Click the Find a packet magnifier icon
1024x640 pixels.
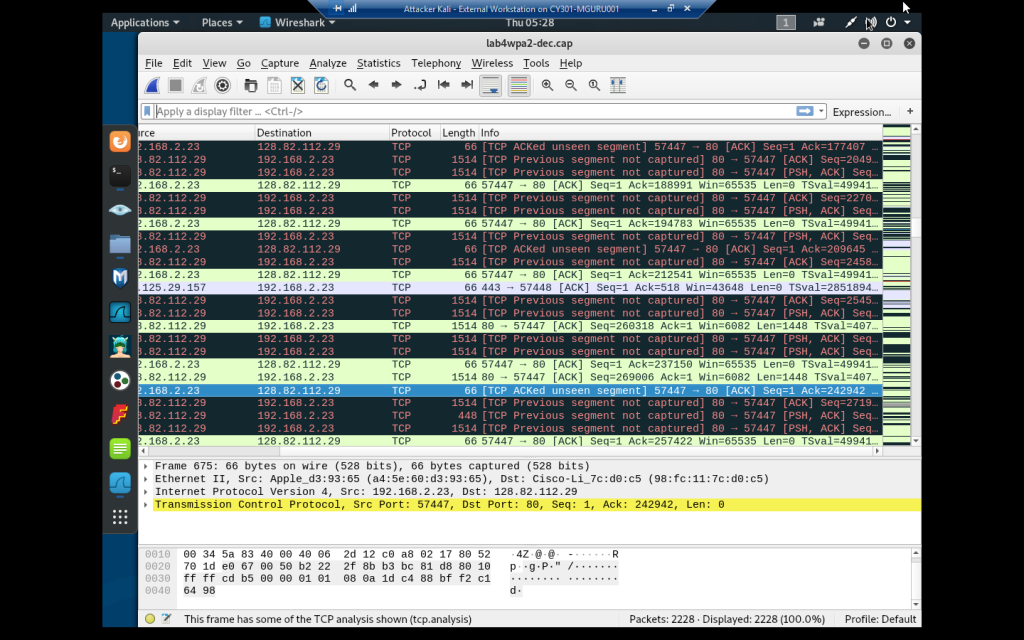coord(350,86)
